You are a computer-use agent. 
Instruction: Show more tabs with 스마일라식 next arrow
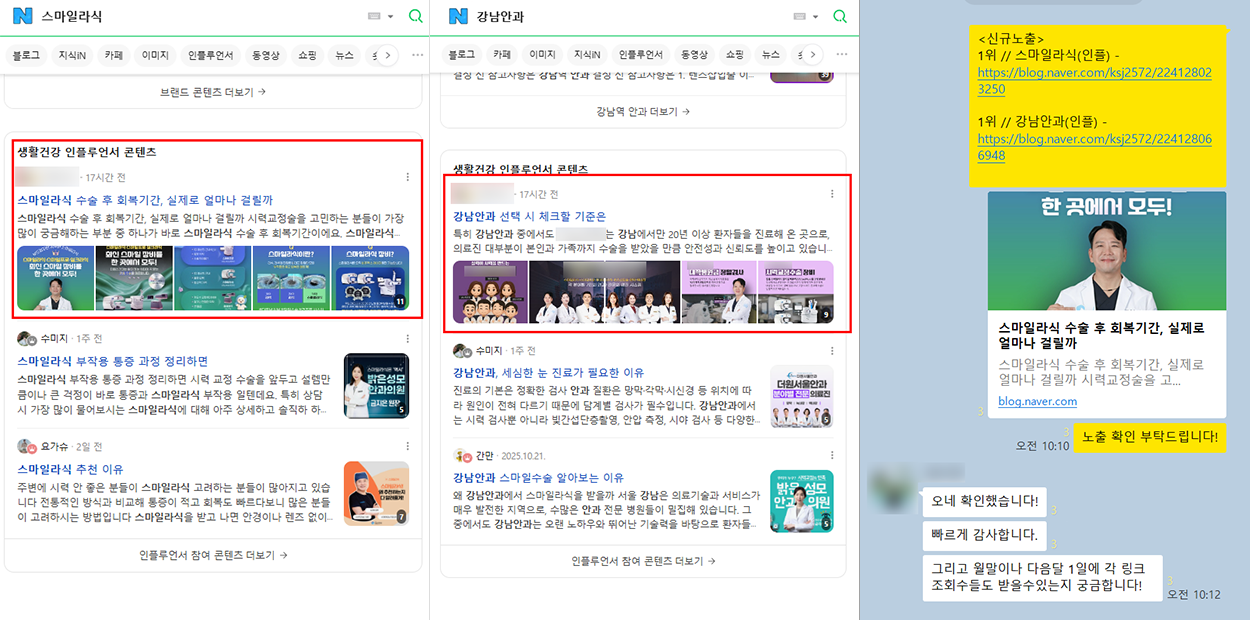click(388, 55)
